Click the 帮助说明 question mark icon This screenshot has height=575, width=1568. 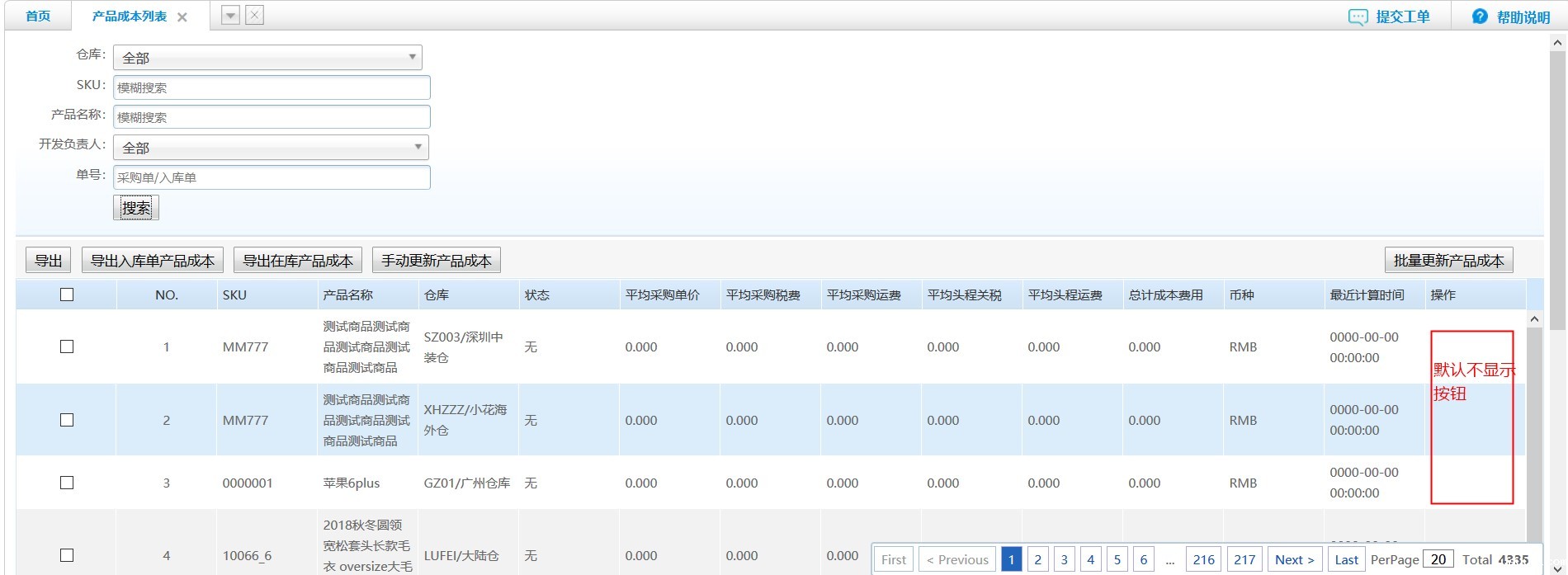(1480, 16)
